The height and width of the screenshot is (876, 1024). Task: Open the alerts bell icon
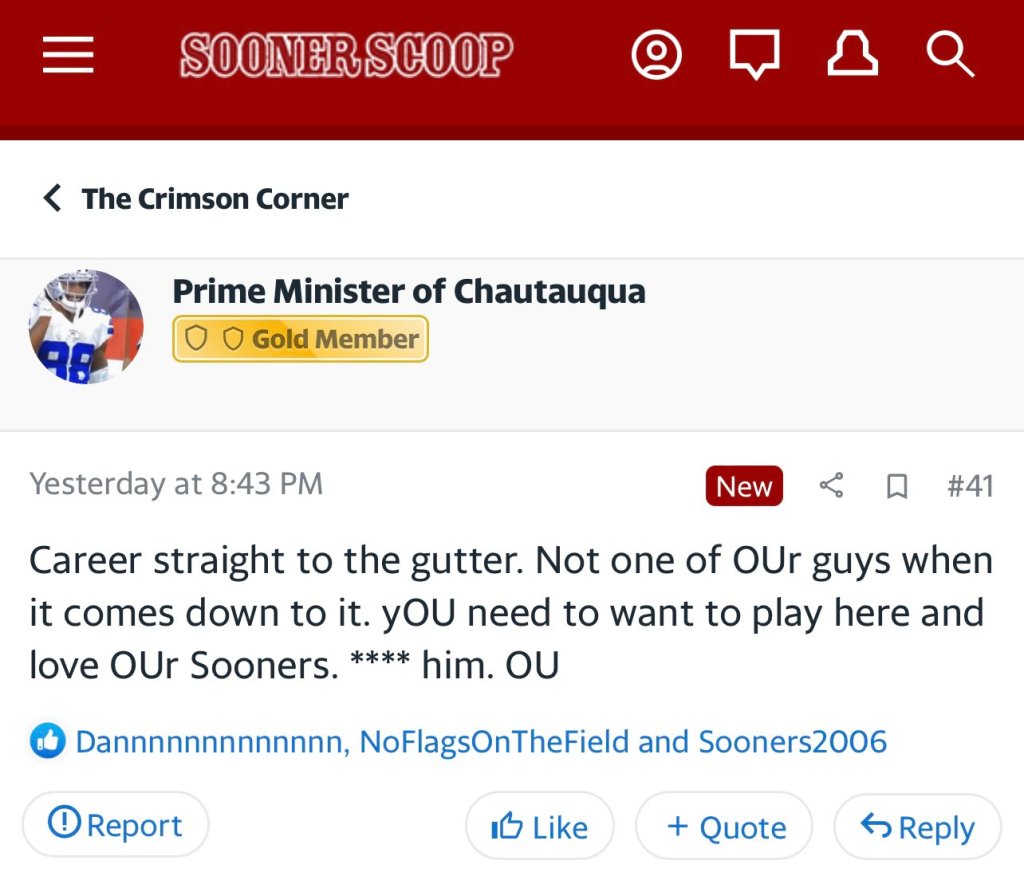[852, 56]
